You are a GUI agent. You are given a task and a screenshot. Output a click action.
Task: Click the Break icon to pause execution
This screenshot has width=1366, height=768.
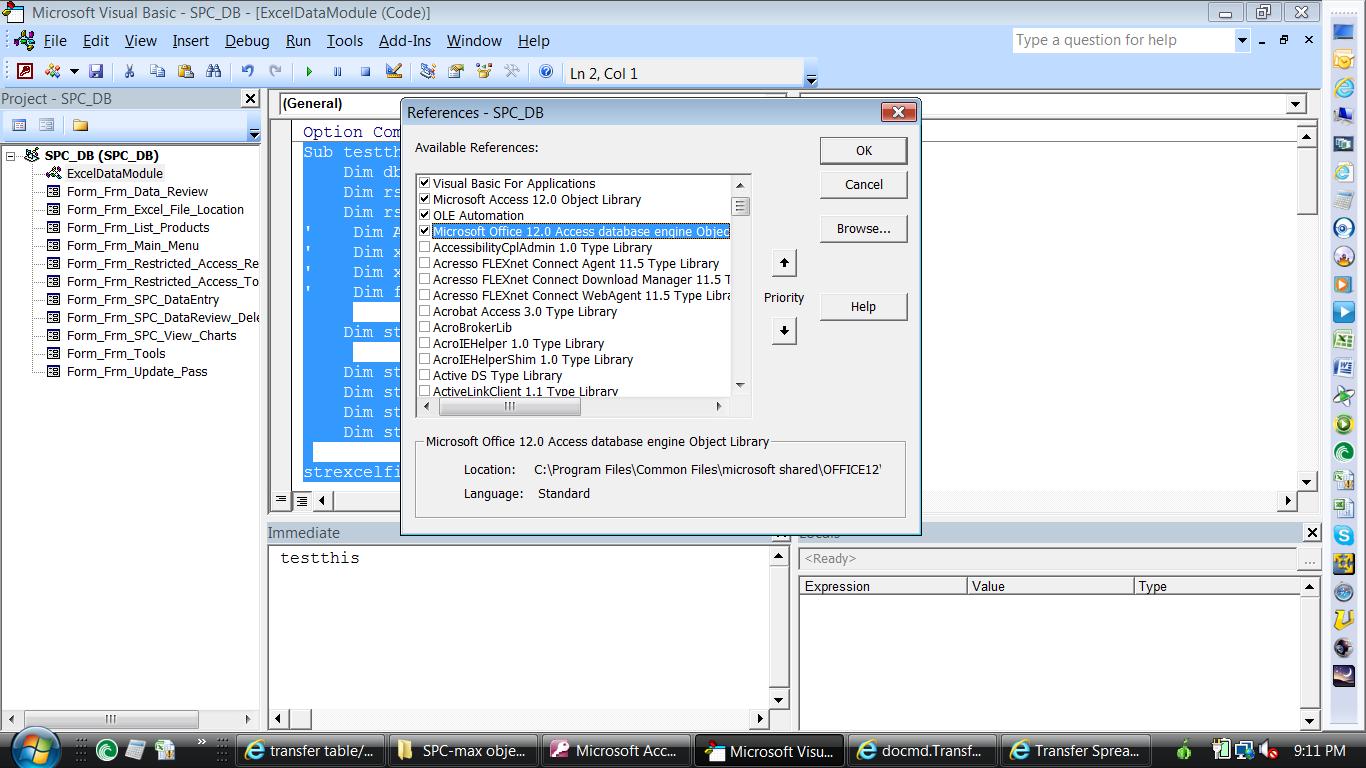pyautogui.click(x=338, y=72)
